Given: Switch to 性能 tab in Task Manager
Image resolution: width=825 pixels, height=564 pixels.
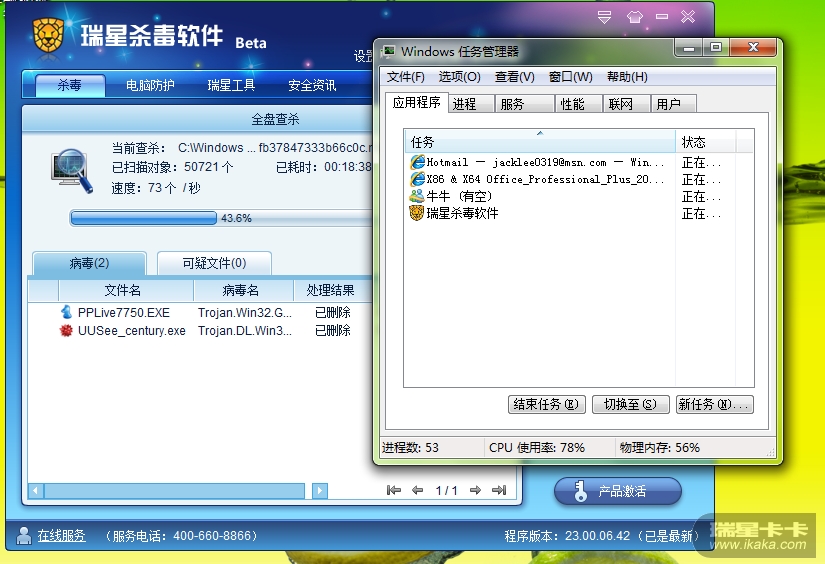Looking at the screenshot, I should tap(579, 104).
